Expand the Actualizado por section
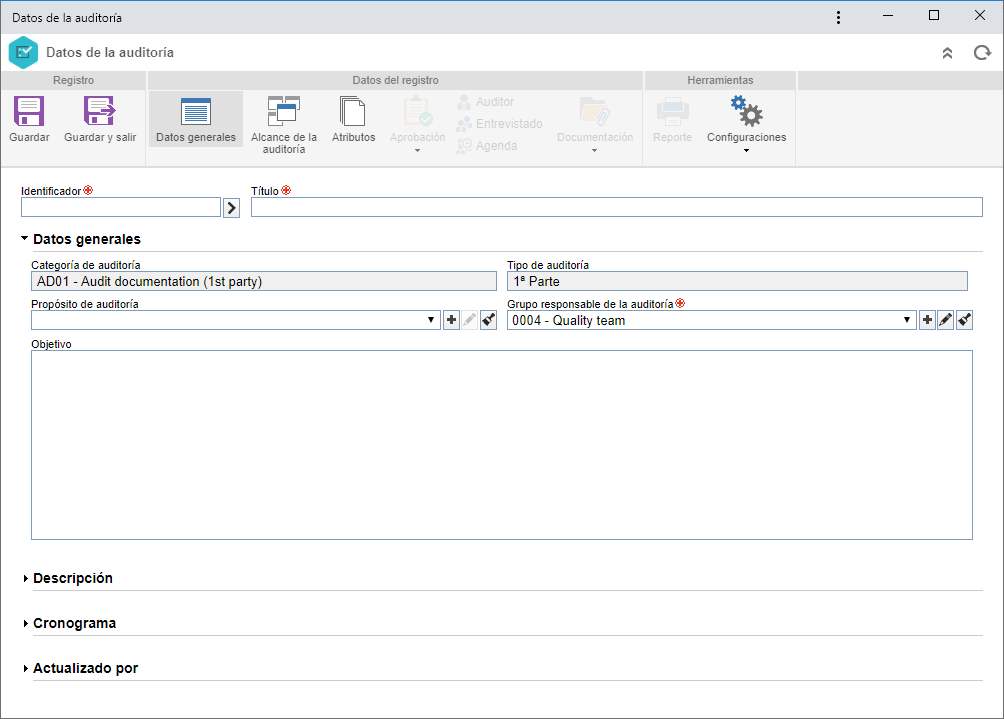 click(25, 668)
